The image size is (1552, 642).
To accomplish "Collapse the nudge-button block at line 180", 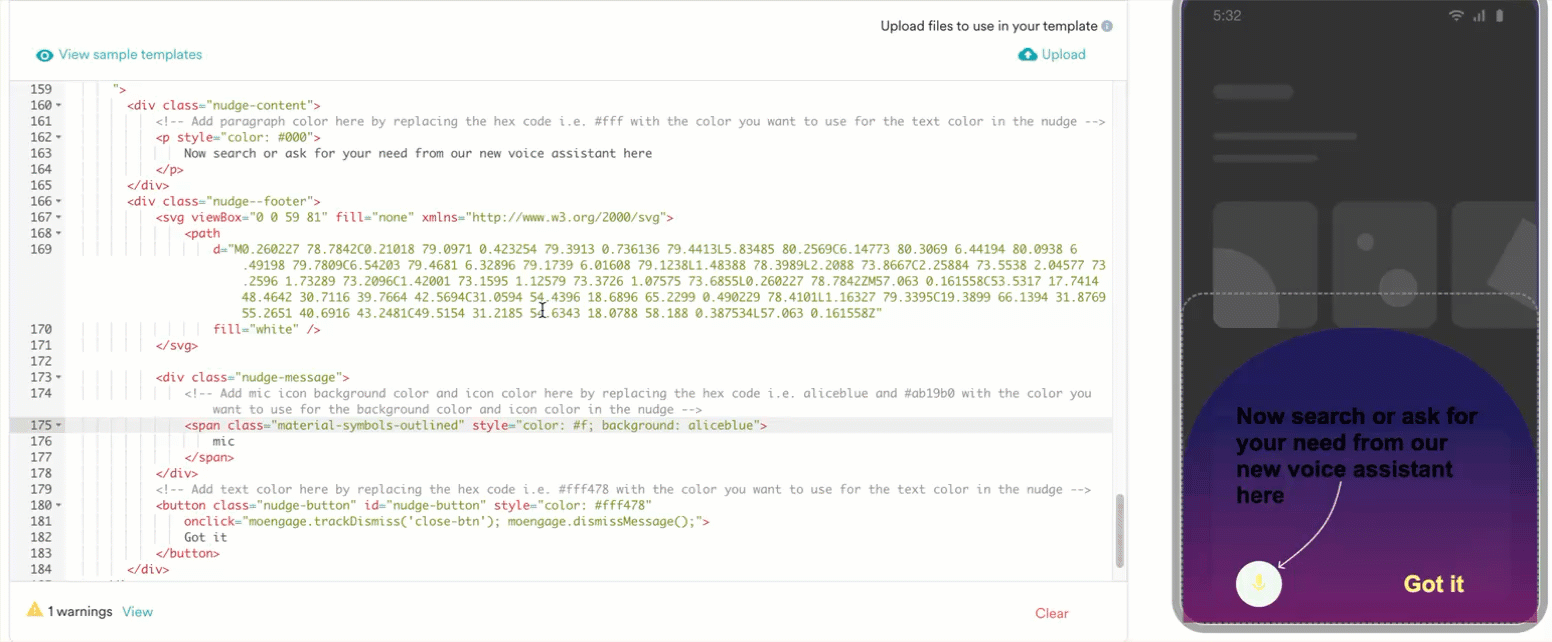I will pos(58,505).
